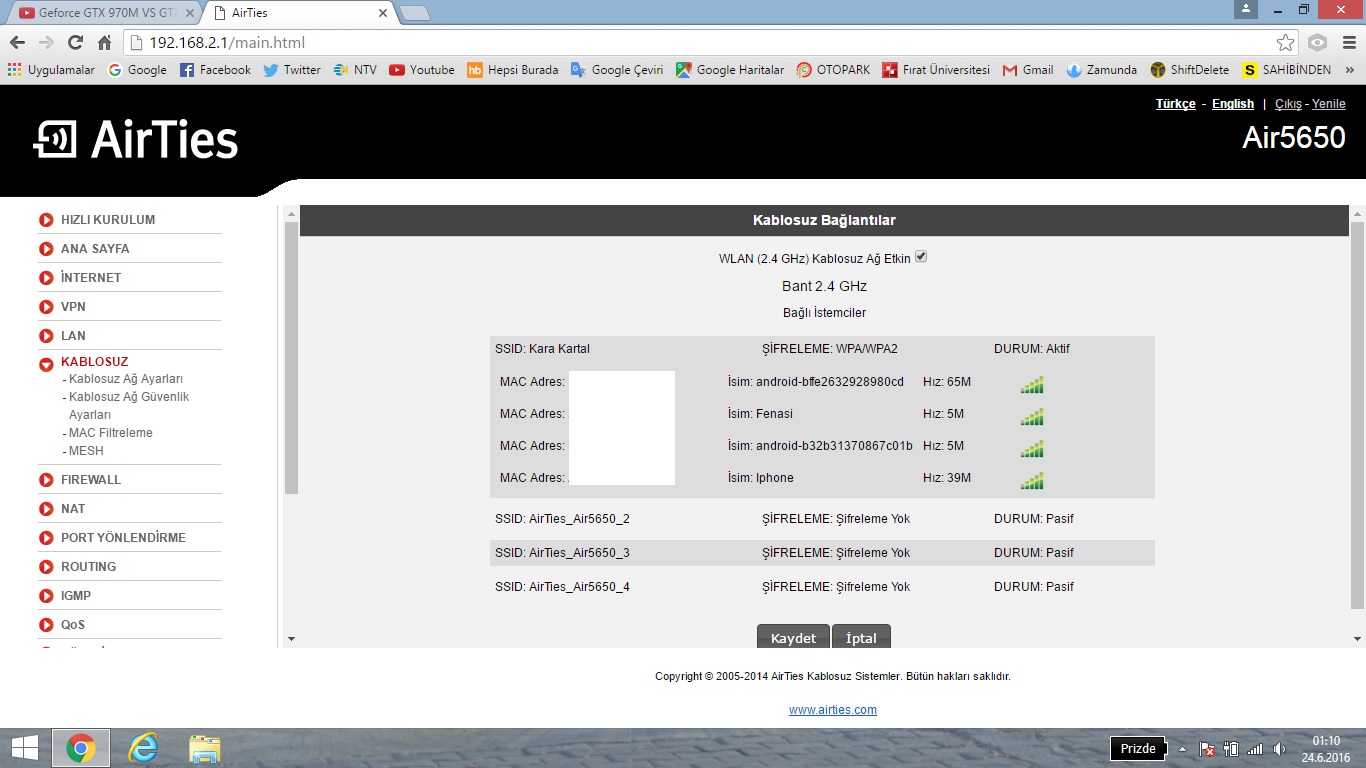Viewport: 1366px width, 768px height.
Task: Open the Zamunda bookmark
Action: [x=1102, y=70]
